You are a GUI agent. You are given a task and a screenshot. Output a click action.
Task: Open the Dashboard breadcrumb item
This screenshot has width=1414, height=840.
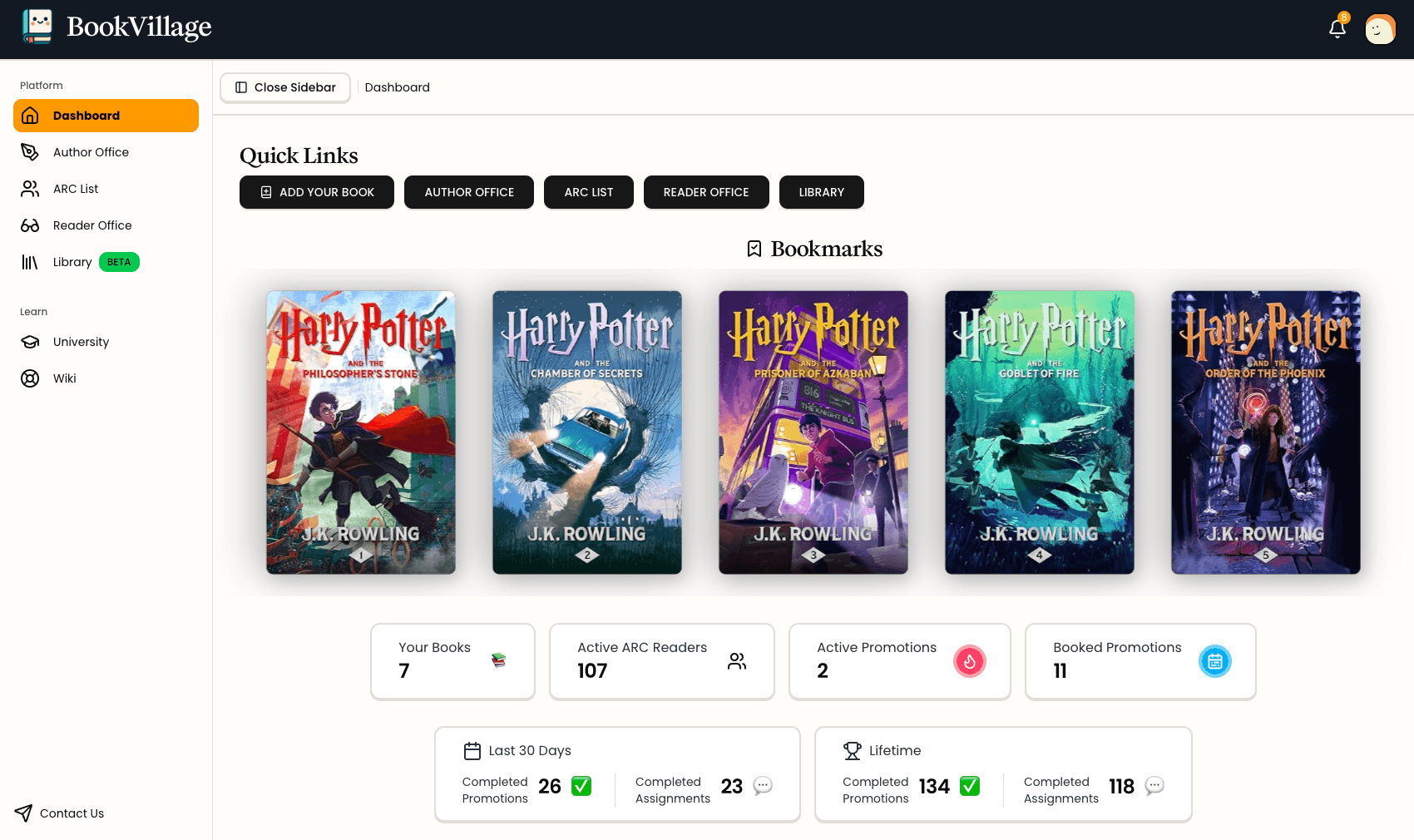click(397, 87)
